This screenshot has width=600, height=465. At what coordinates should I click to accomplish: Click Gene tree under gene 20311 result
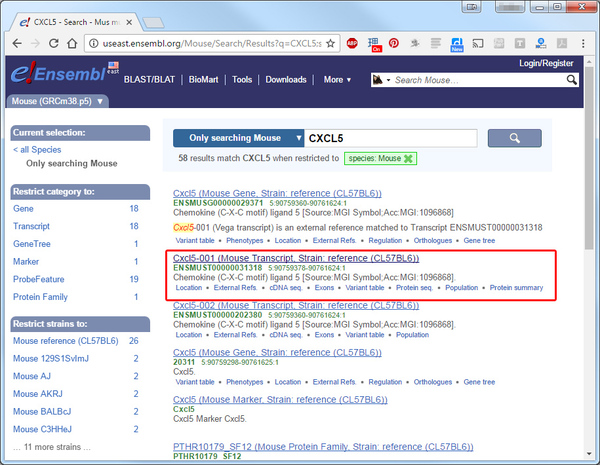pos(479,382)
